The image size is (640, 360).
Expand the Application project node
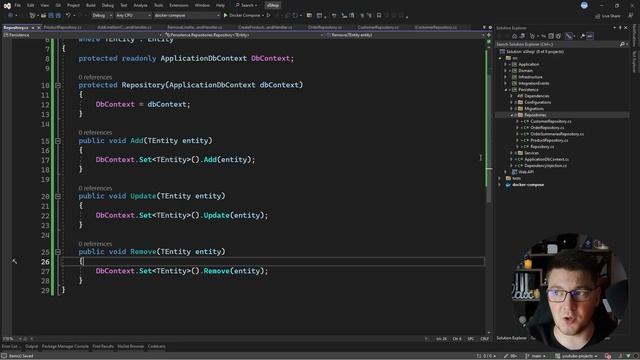[x=505, y=64]
